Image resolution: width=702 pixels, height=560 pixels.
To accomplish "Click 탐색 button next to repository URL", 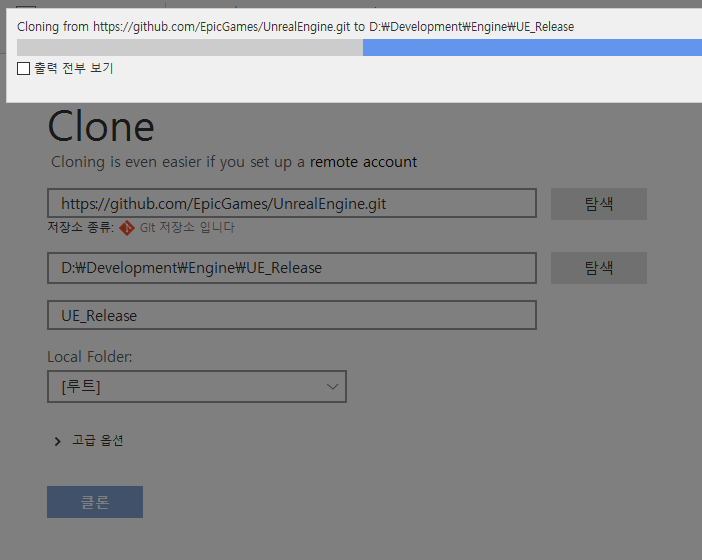I will point(599,204).
